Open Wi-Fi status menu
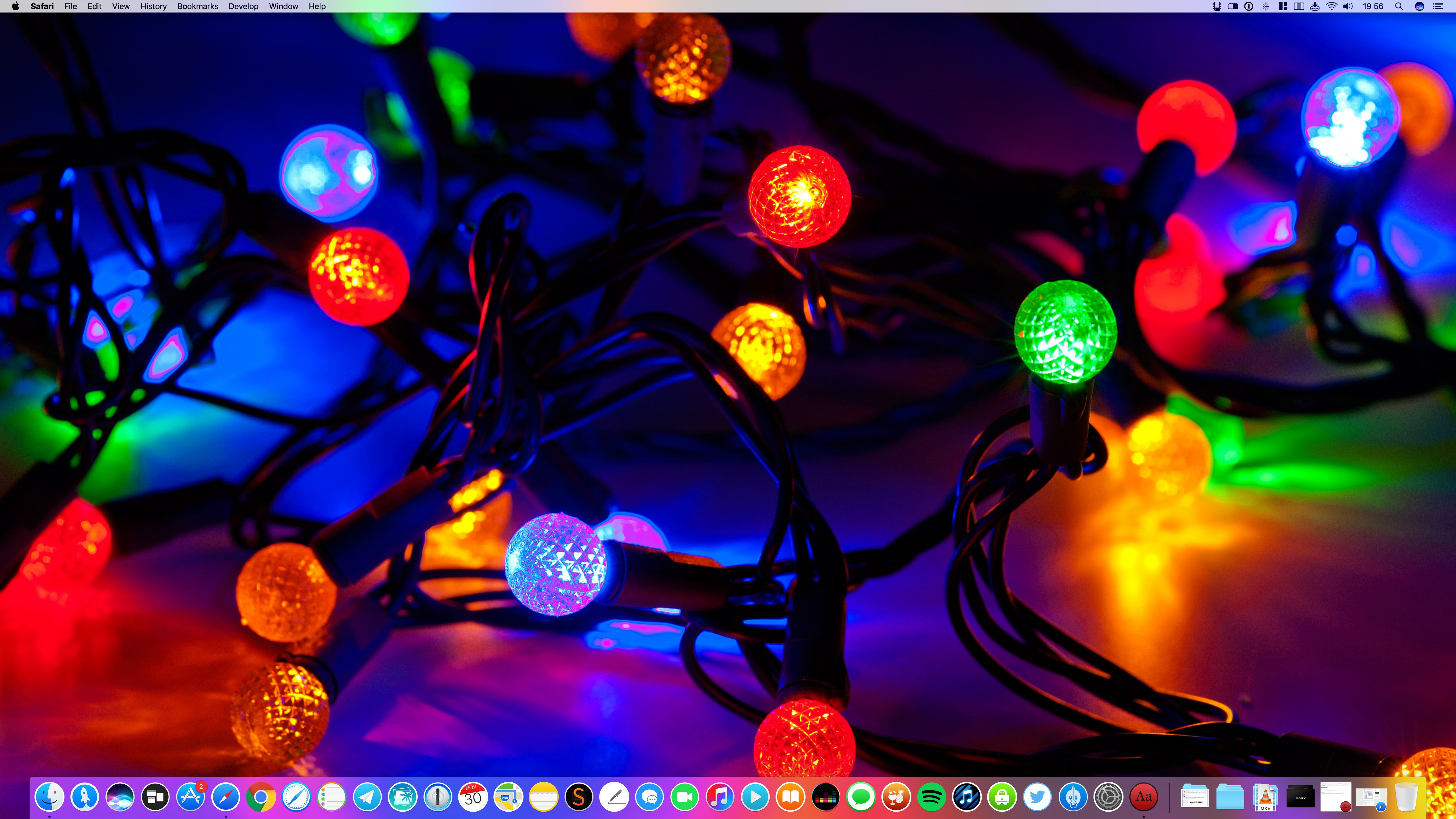 point(1332,6)
